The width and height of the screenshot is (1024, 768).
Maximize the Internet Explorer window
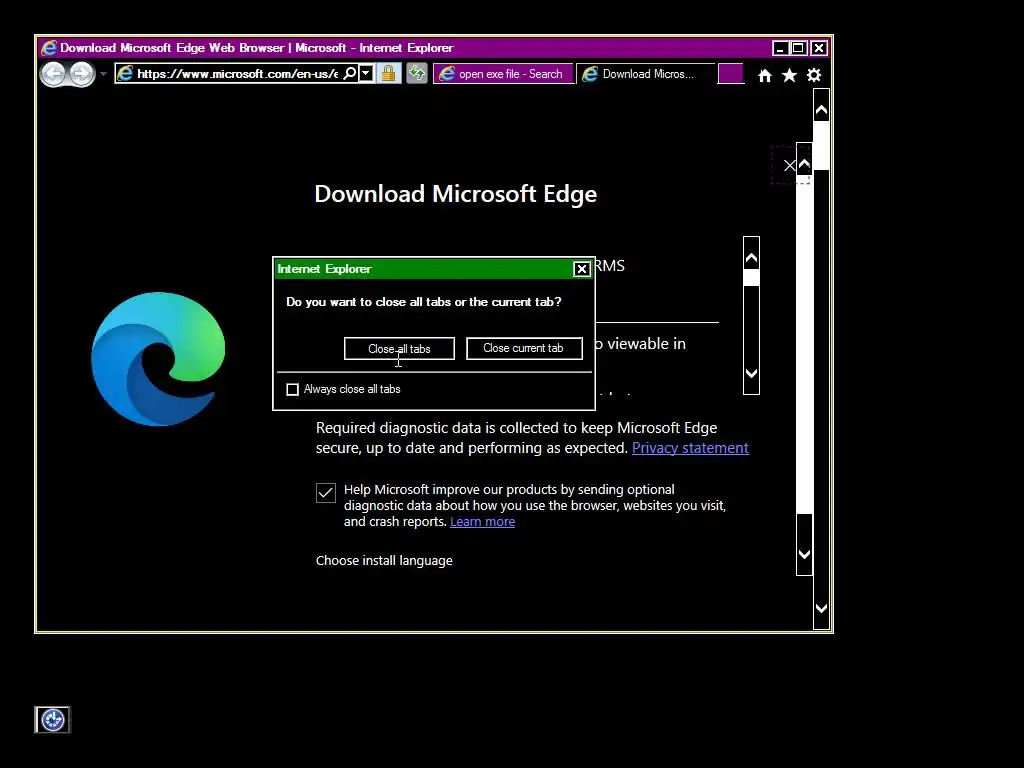click(x=799, y=48)
